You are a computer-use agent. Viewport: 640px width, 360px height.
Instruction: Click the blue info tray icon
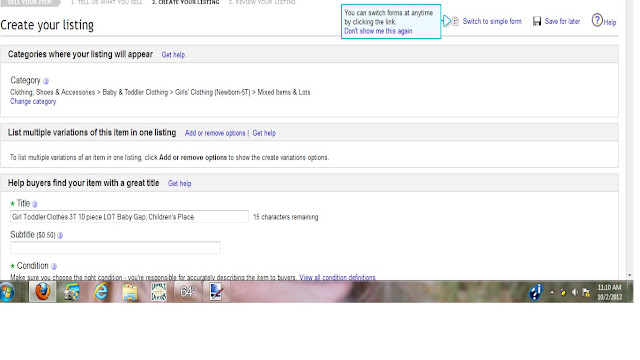[x=536, y=292]
